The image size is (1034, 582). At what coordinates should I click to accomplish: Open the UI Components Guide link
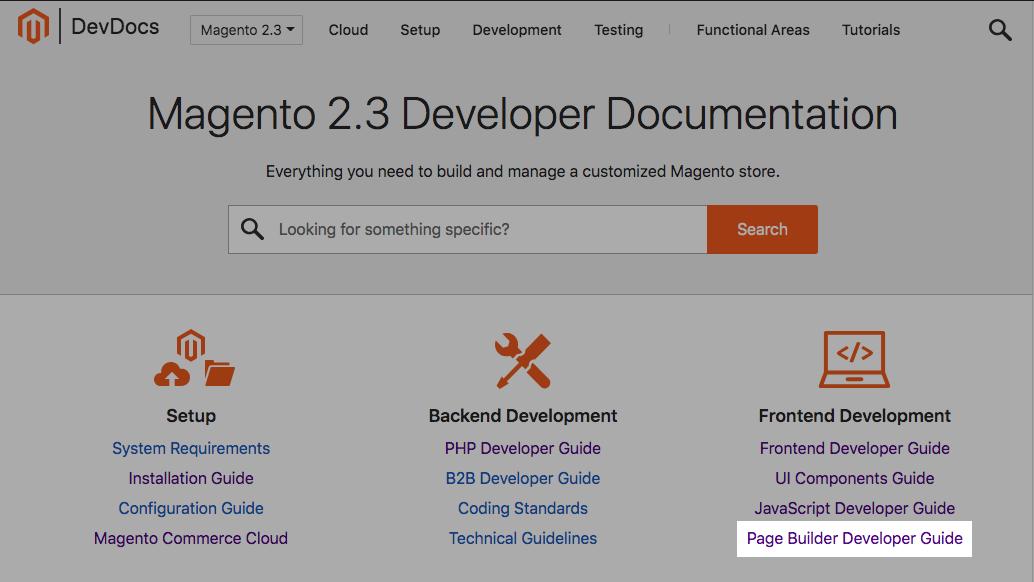tap(855, 479)
